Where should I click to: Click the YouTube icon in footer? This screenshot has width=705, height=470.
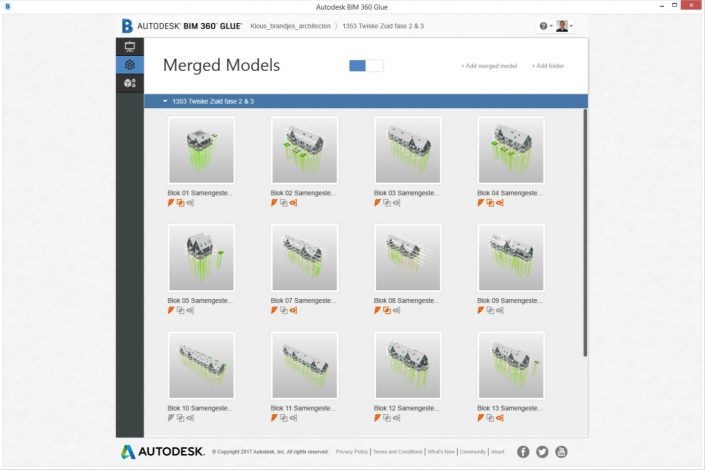coord(562,452)
